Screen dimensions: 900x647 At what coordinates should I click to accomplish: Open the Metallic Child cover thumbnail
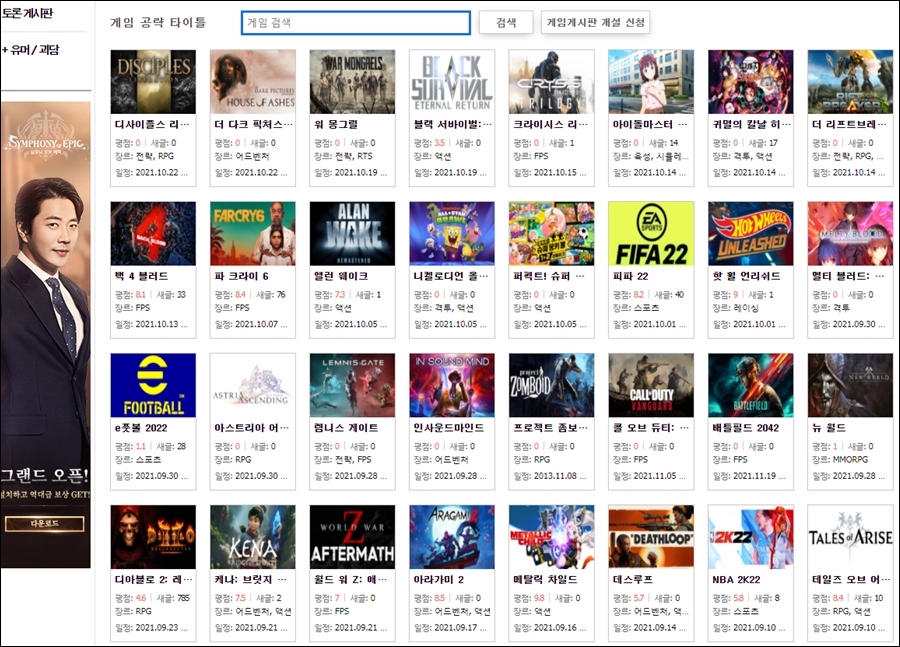(x=552, y=537)
